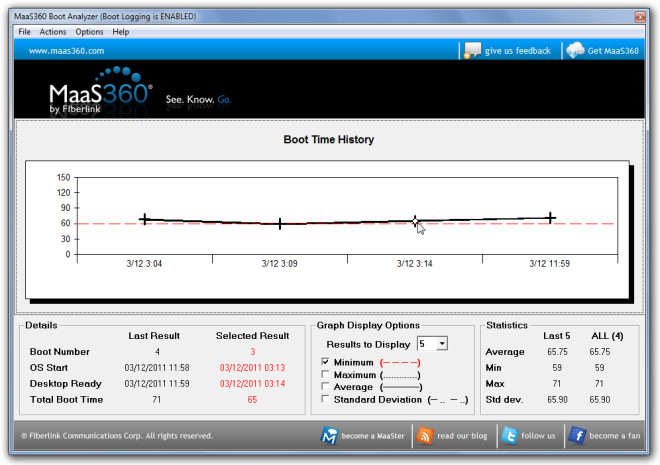Click the Results to Display value field showing 5
This screenshot has height=465, width=660.
[x=427, y=344]
